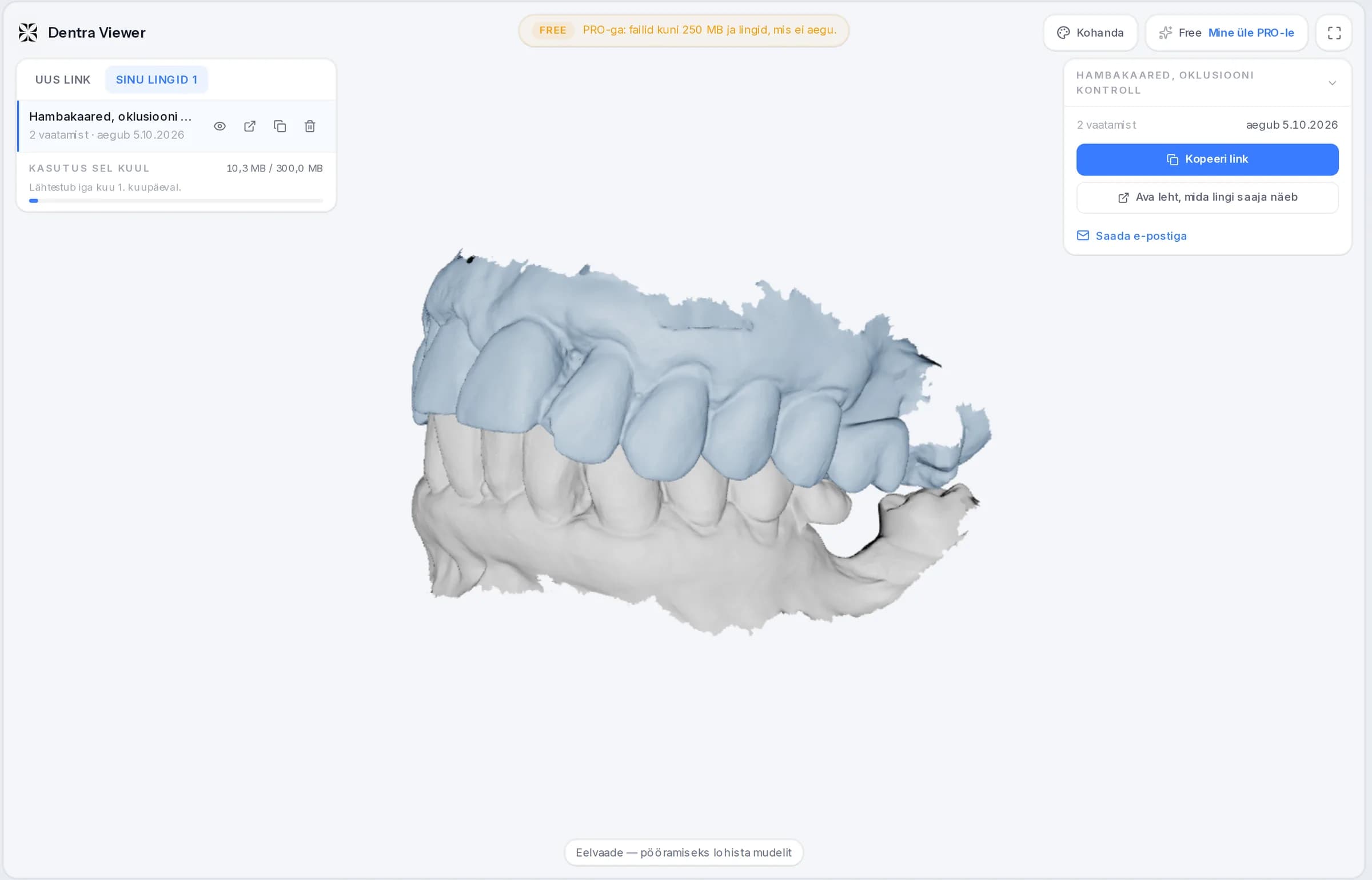
Task: Switch to the Uus link tab
Action: pyautogui.click(x=63, y=80)
